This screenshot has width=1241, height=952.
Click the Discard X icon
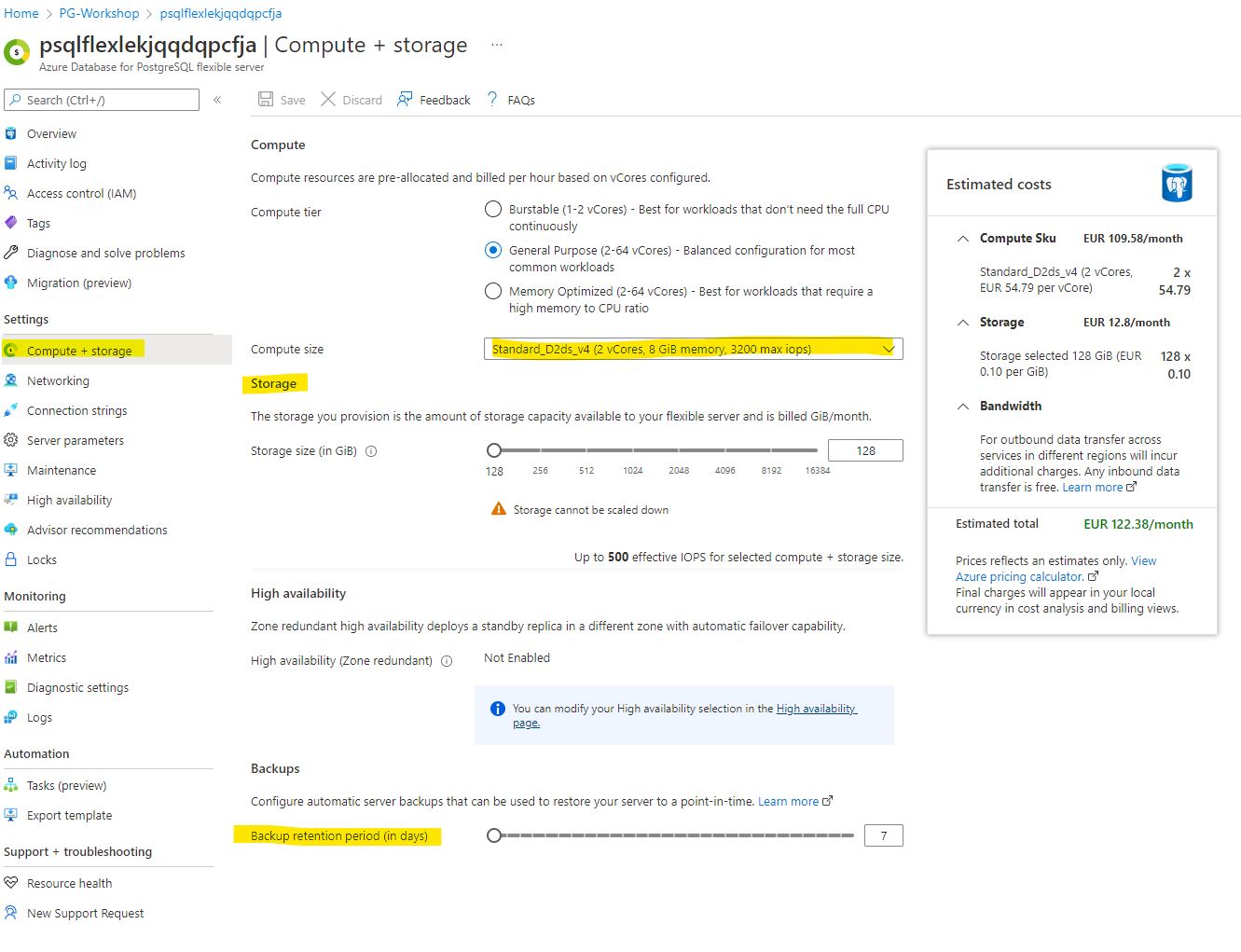[328, 100]
